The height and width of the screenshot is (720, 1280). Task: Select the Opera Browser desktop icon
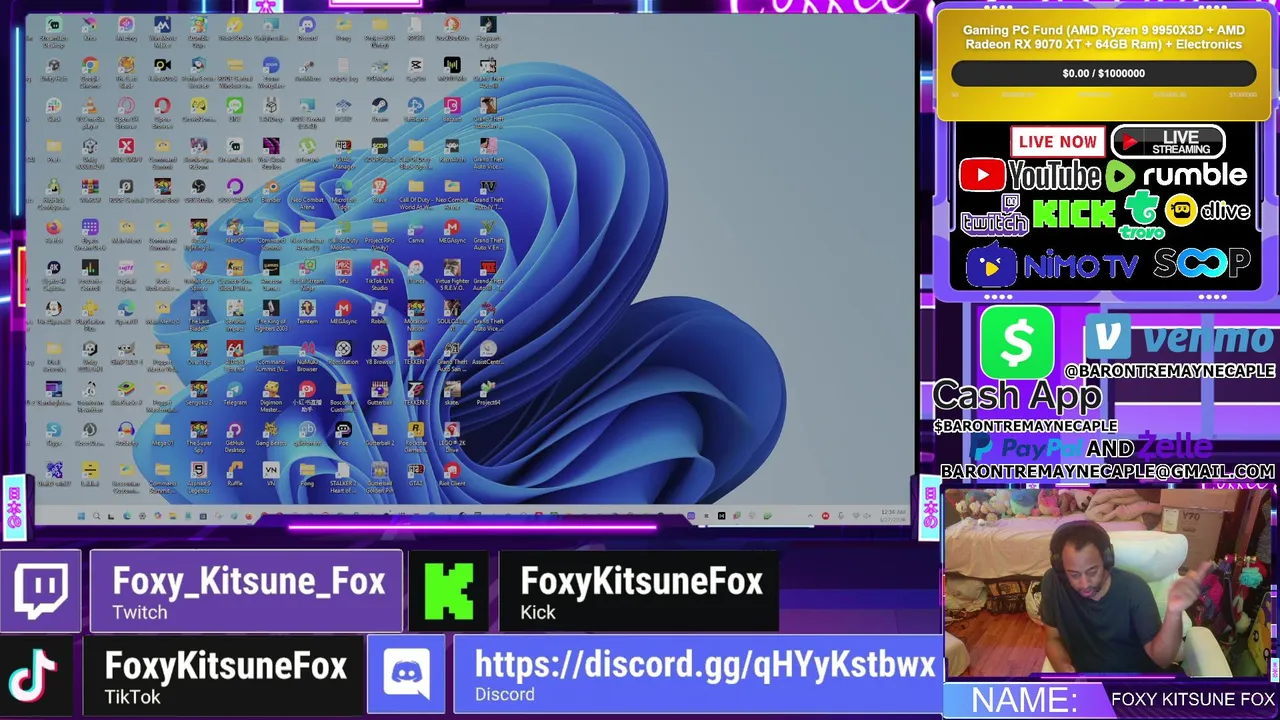click(x=162, y=105)
